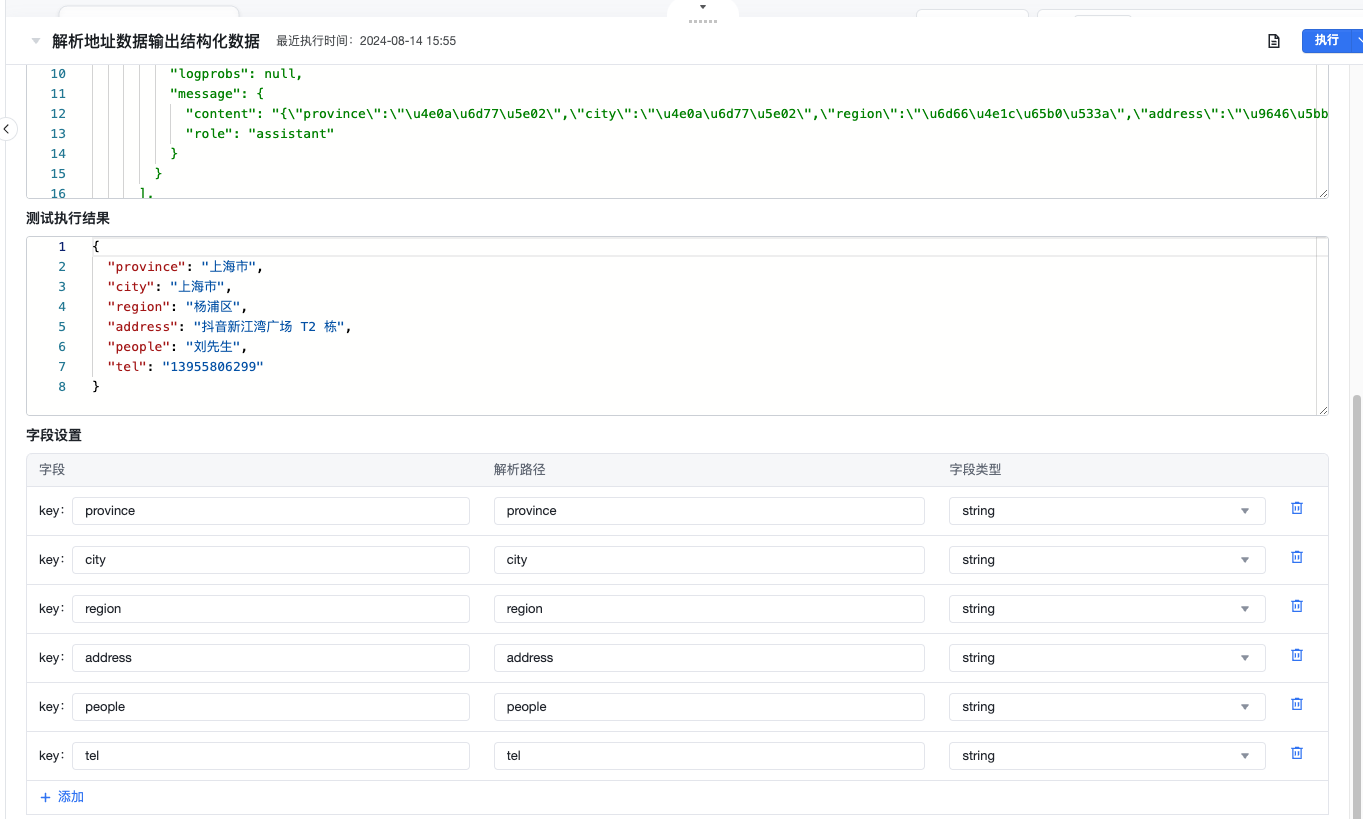Delete the city field row
The height and width of the screenshot is (819, 1363).
(1296, 557)
